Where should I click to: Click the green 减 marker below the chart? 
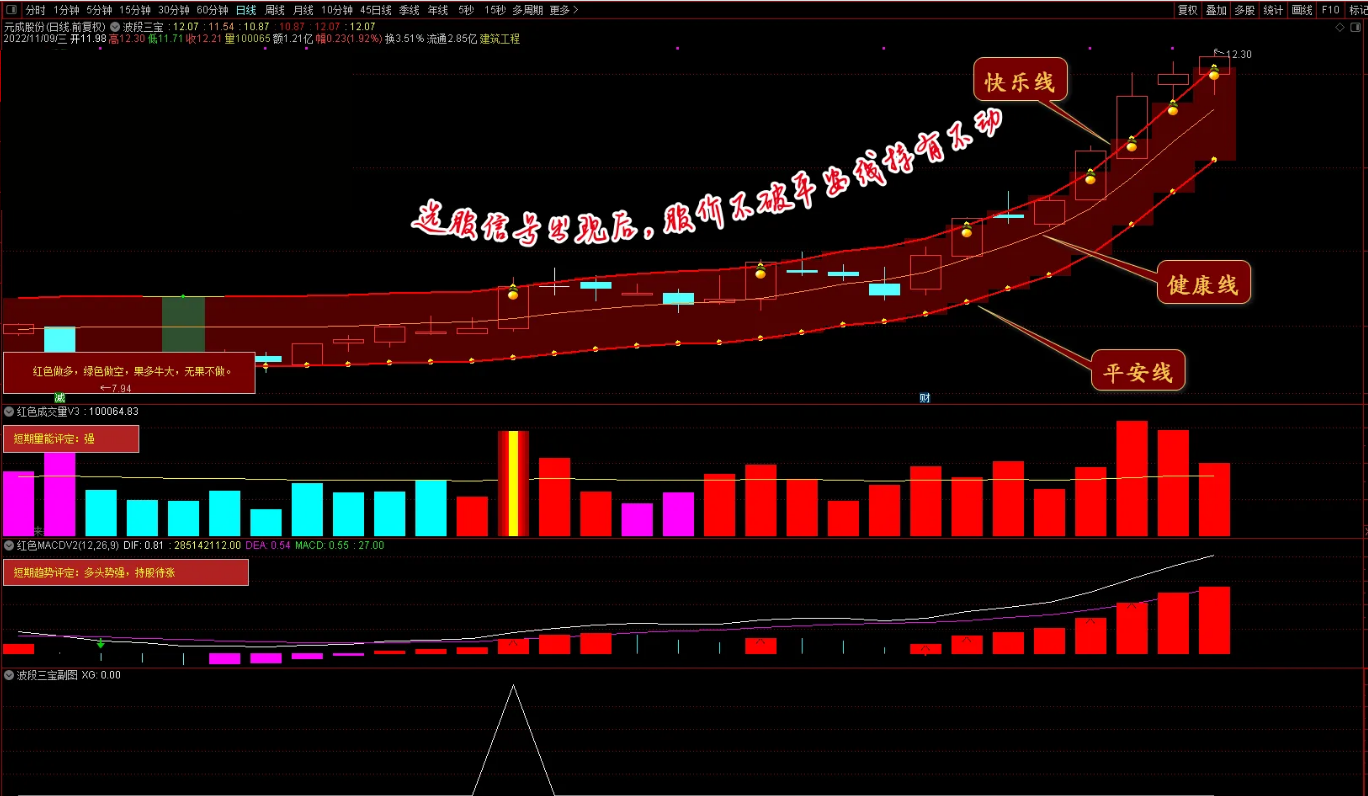[59, 398]
